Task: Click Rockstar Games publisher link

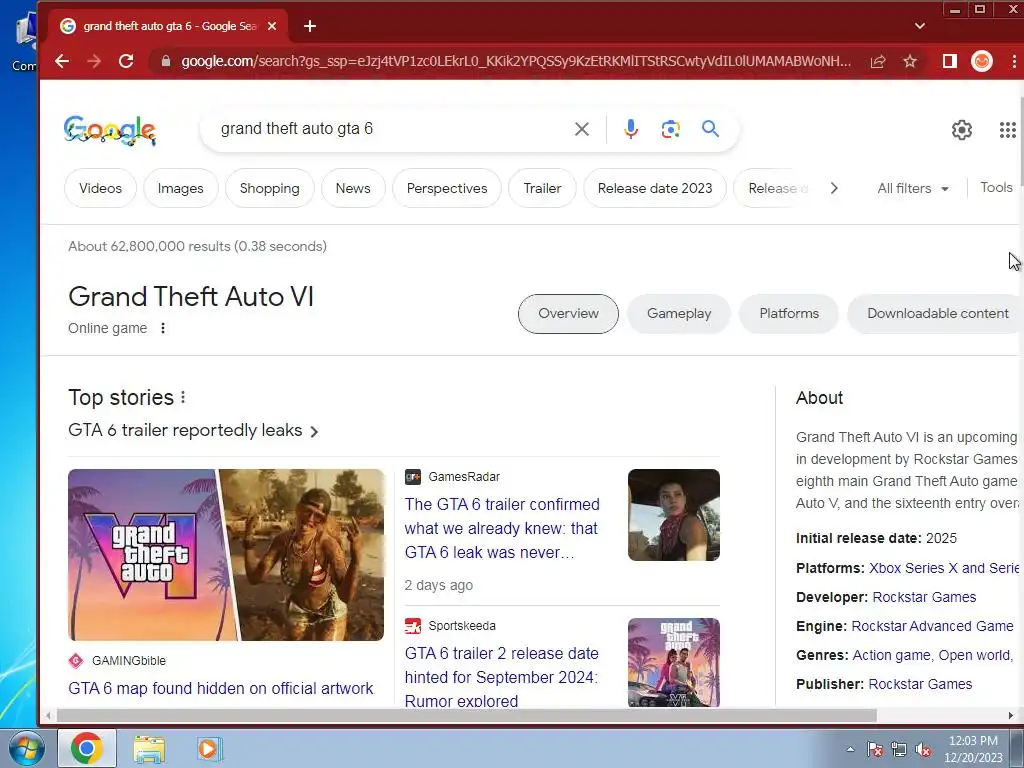Action: click(x=920, y=684)
